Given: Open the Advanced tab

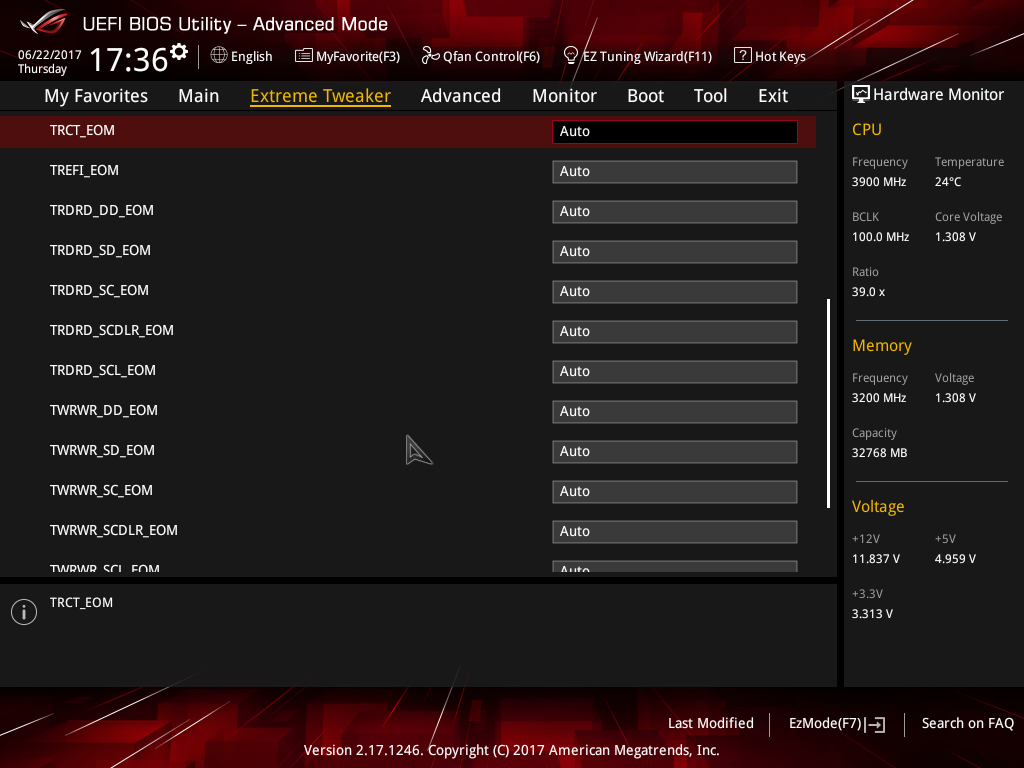Looking at the screenshot, I should point(461,96).
